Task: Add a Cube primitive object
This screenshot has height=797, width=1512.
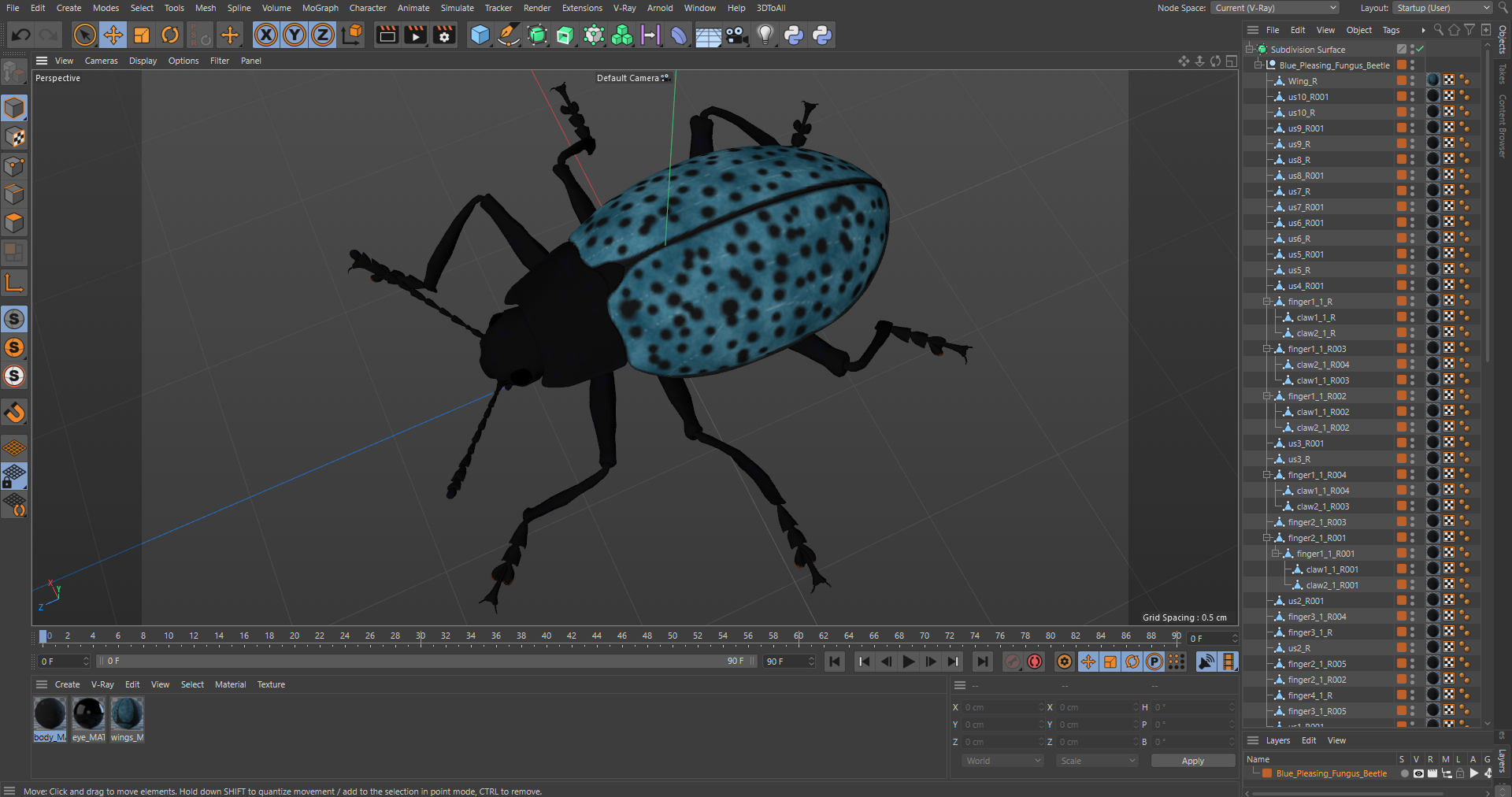Action: 480,35
